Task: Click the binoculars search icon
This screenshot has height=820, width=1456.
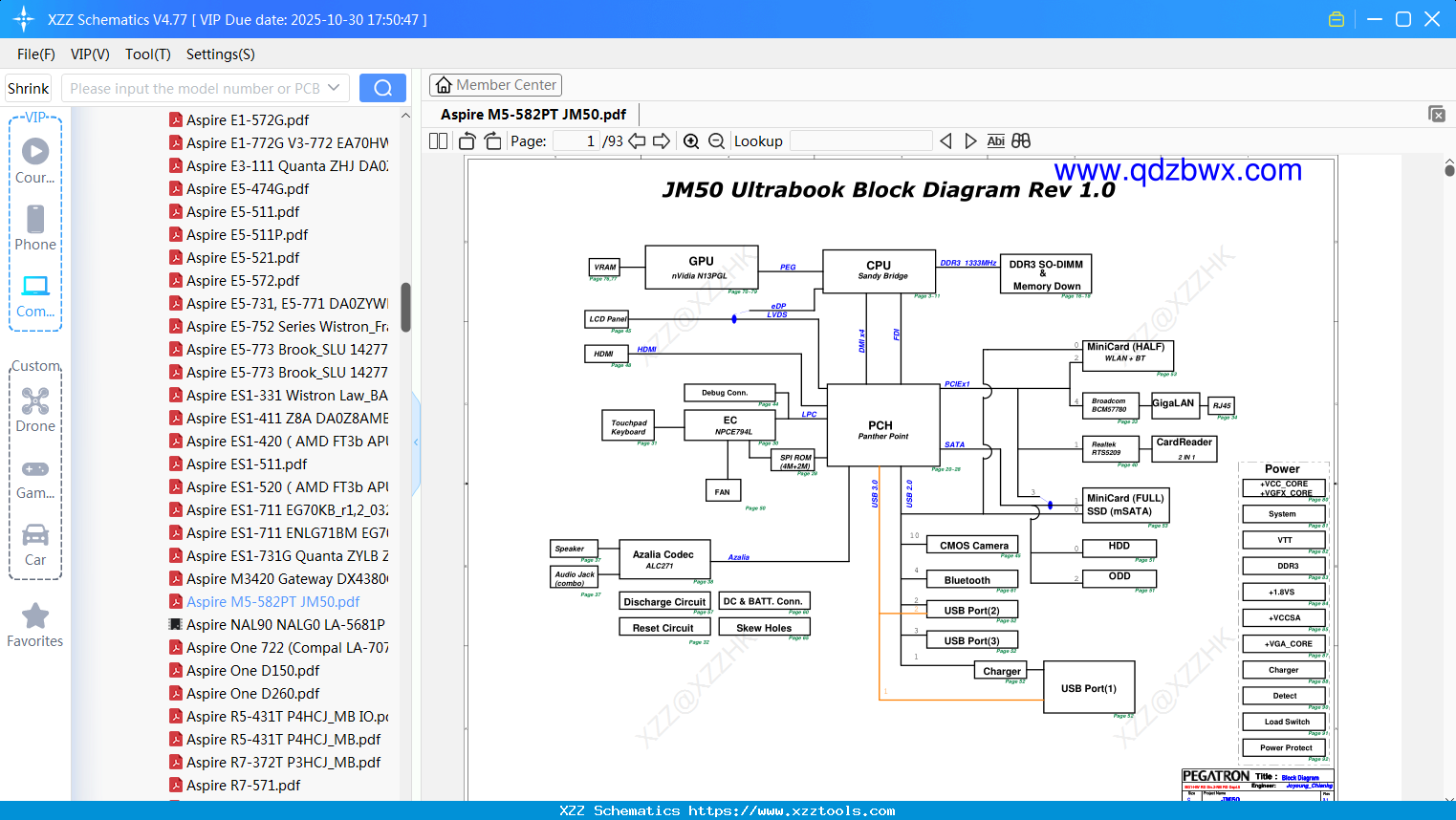Action: 1021,141
